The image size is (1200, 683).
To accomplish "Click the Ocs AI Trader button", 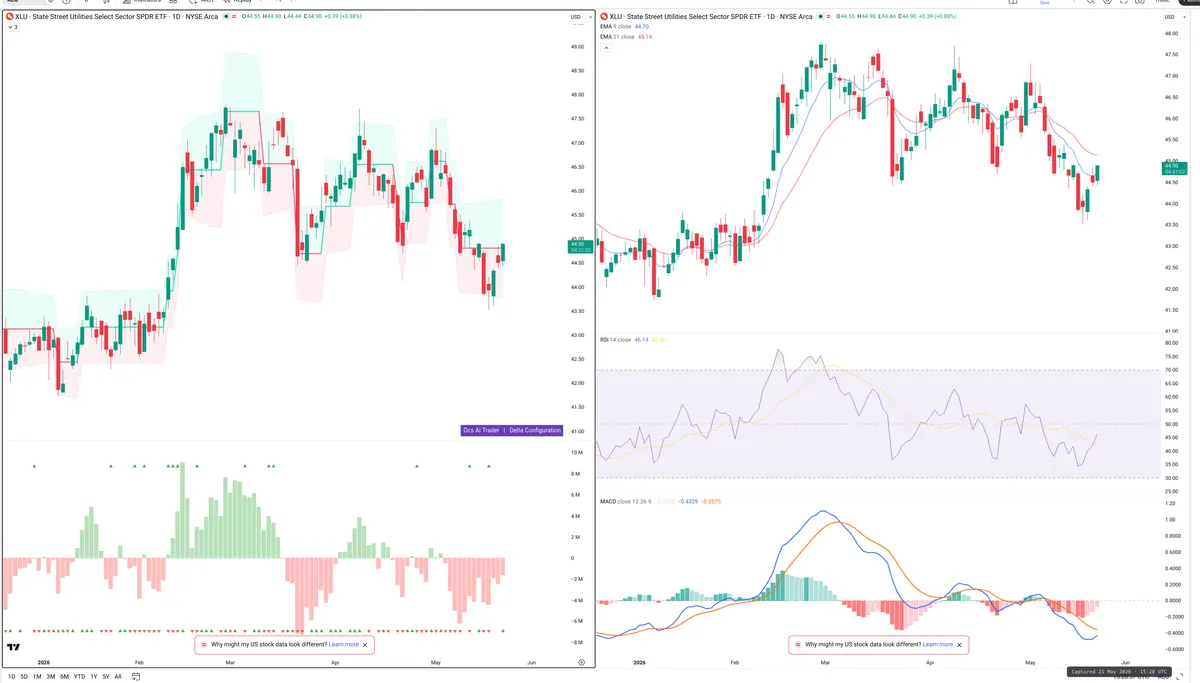I will coord(480,430).
